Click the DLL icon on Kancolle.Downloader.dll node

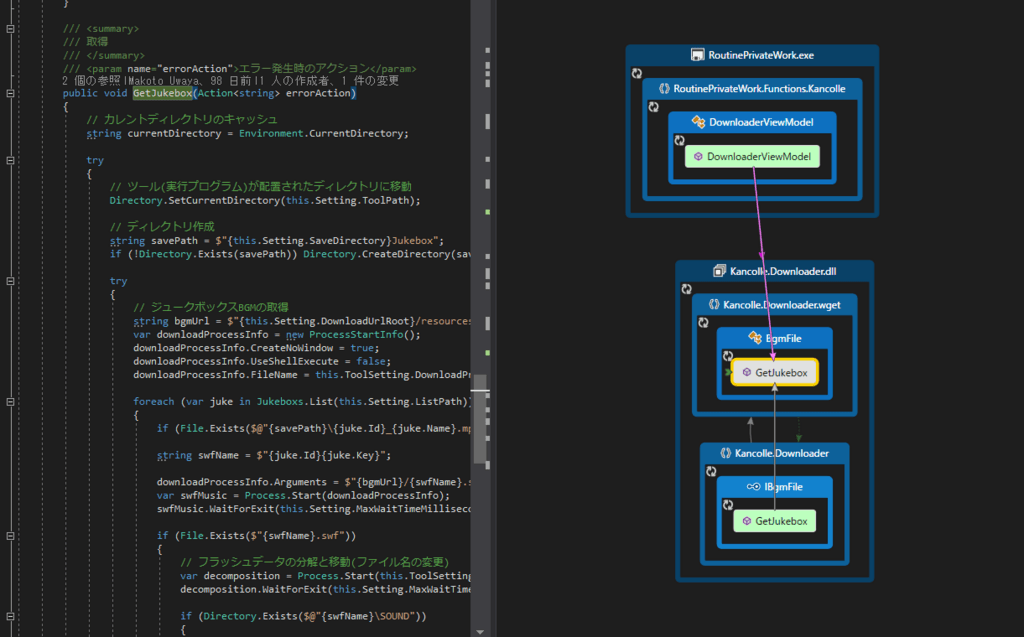pos(721,269)
